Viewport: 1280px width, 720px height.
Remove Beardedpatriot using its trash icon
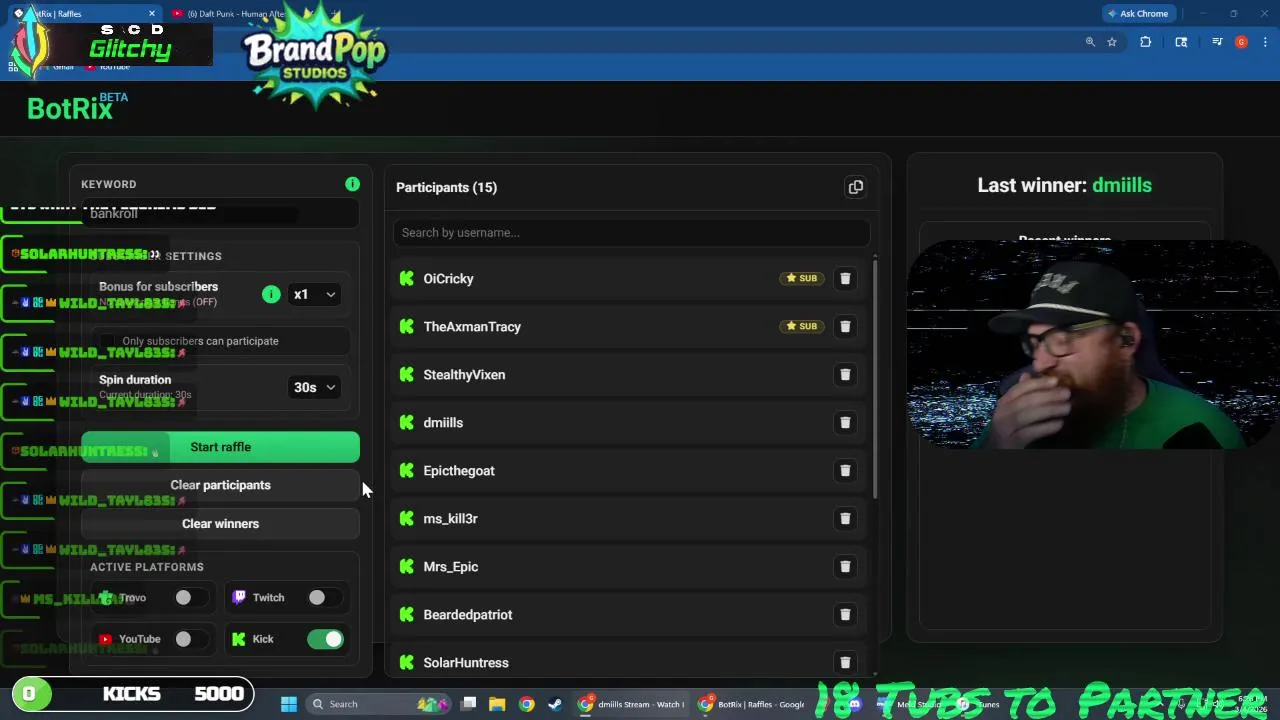click(845, 615)
